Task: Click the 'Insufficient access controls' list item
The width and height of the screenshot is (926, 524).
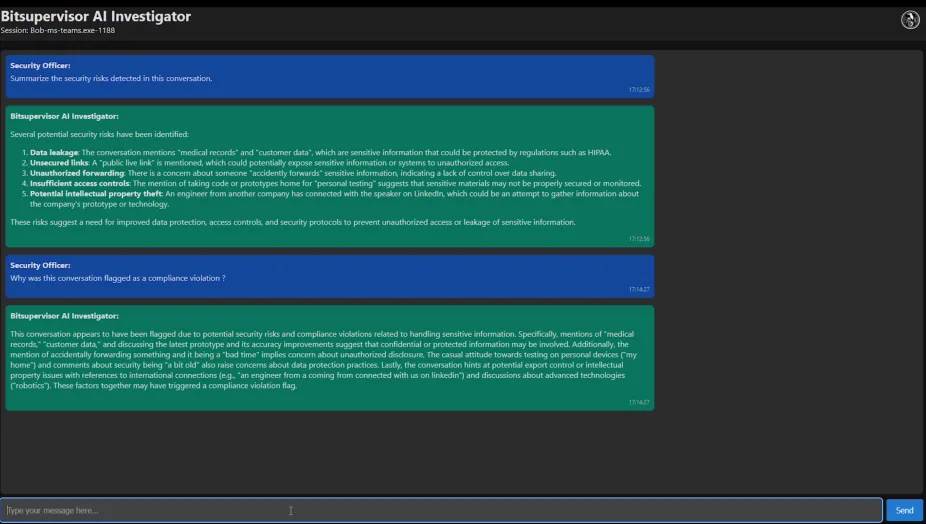Action: pos(335,183)
